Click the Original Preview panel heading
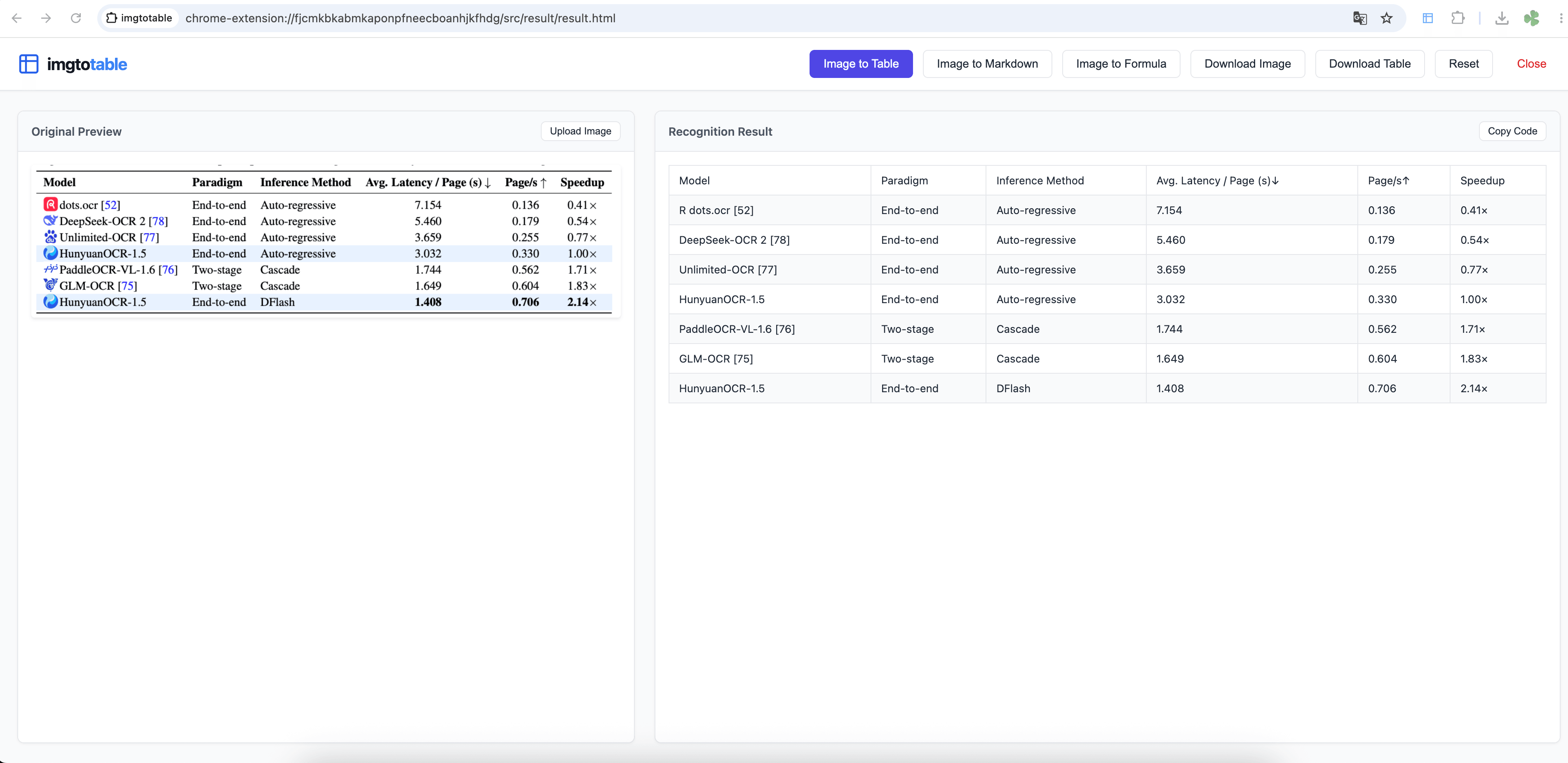Image resolution: width=1568 pixels, height=763 pixels. click(x=77, y=132)
